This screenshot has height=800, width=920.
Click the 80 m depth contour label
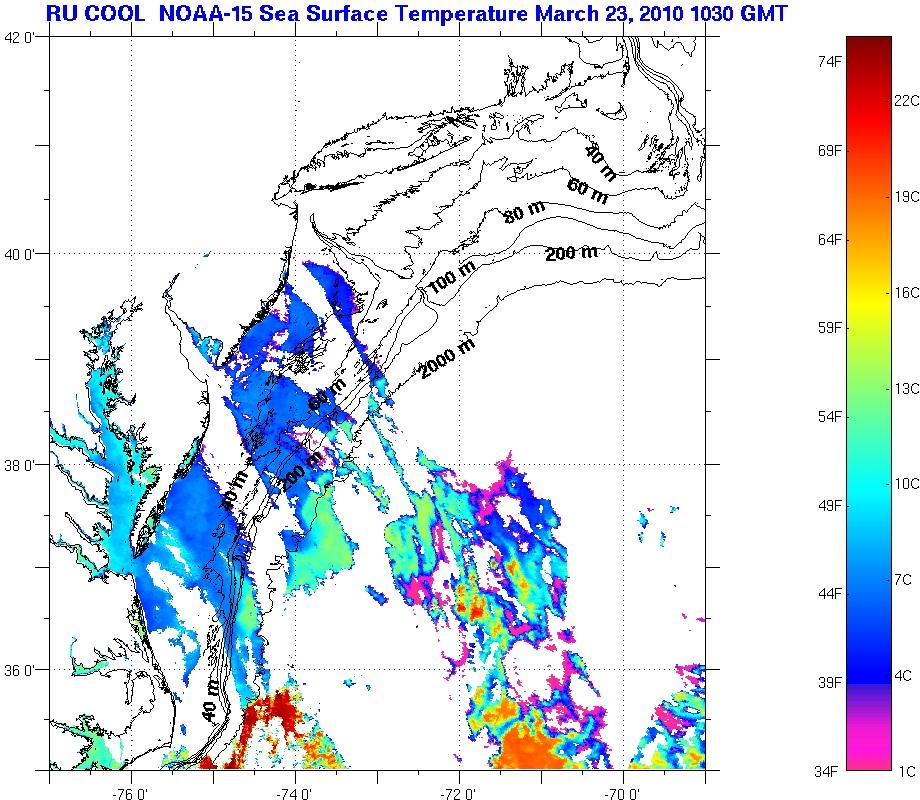tap(524, 211)
